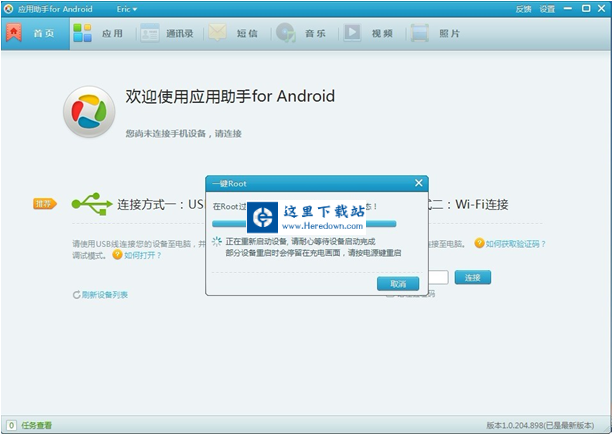
Task: Click 刷新设备列表 refresh link
Action: pyautogui.click(x=105, y=295)
